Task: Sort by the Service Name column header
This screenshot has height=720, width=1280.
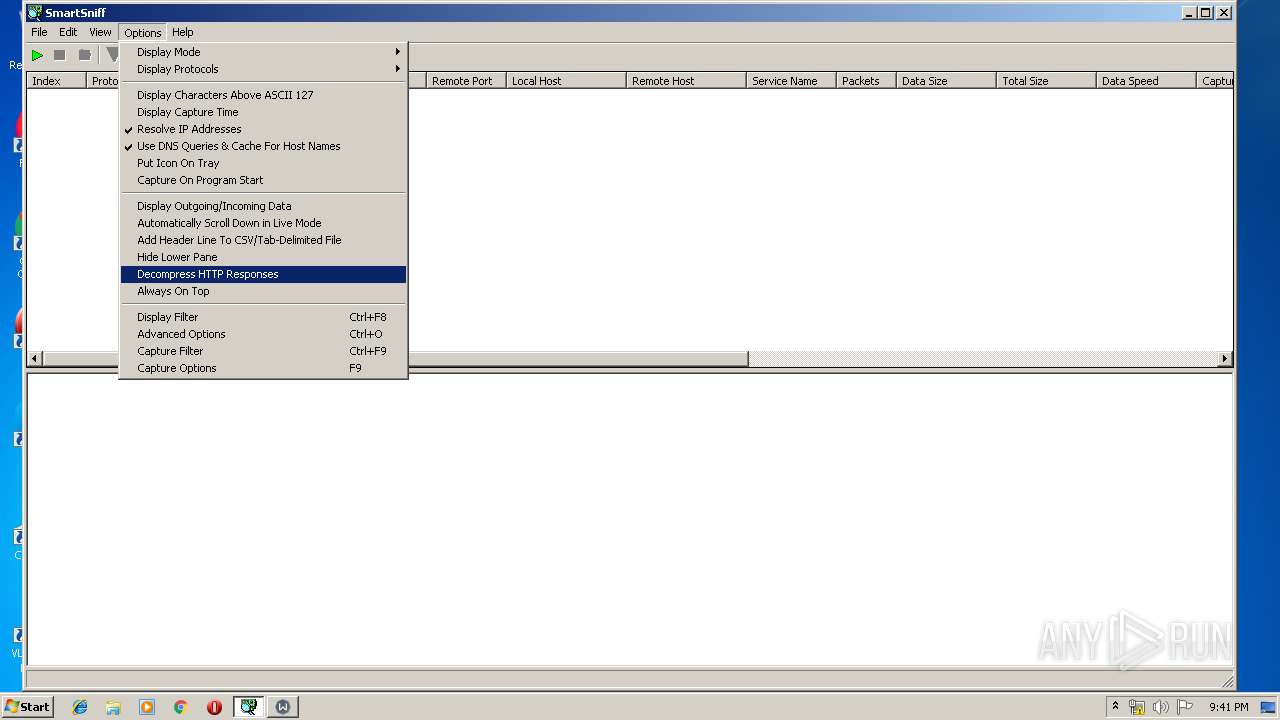Action: pos(791,81)
